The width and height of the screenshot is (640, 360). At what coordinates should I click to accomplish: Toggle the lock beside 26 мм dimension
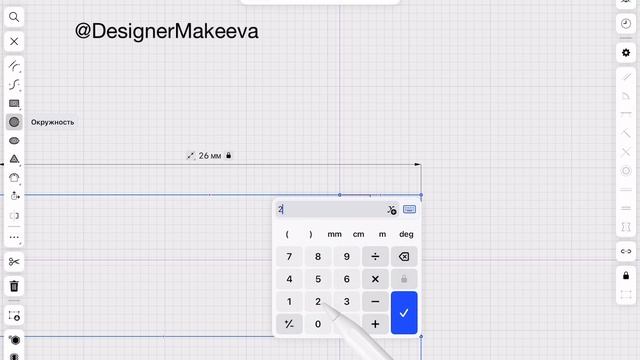229,155
